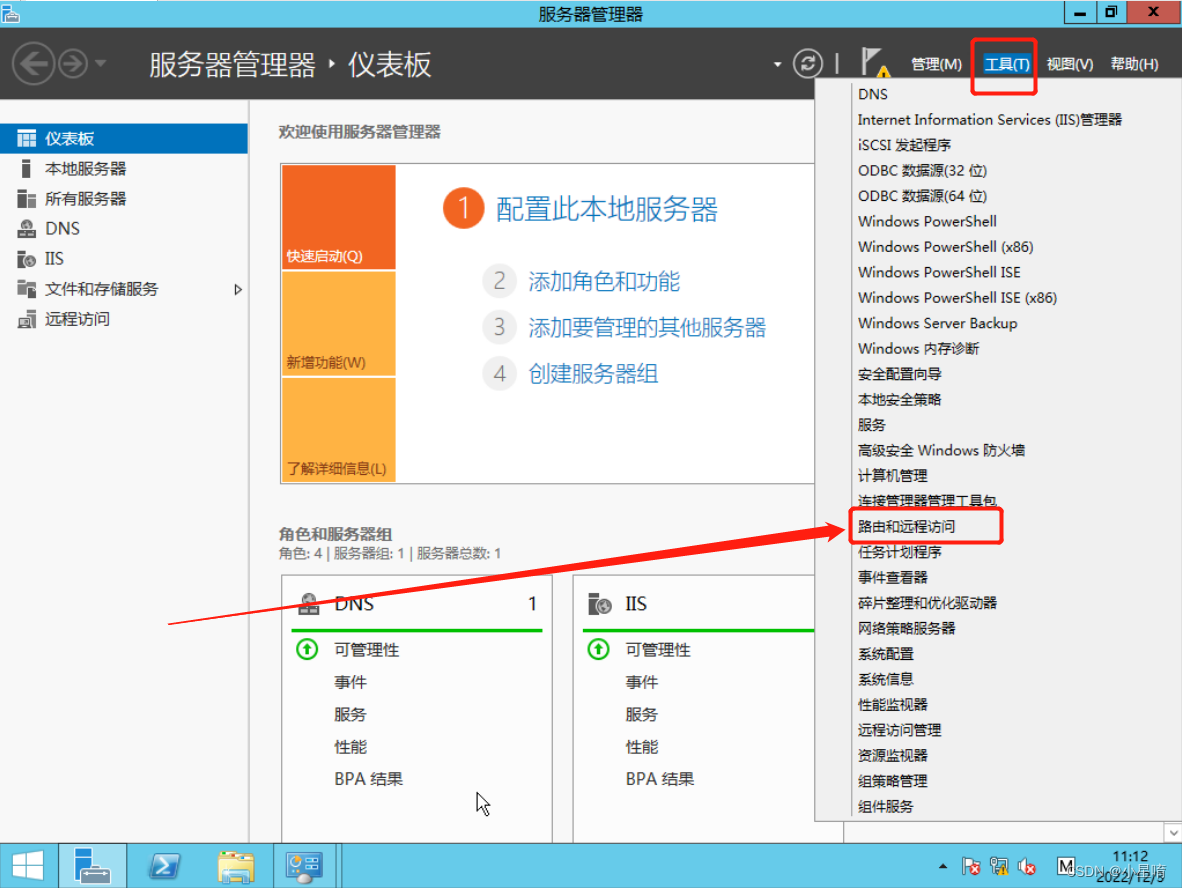This screenshot has height=888, width=1182.
Task: Open 性能 in the IIS tile
Action: (x=642, y=747)
